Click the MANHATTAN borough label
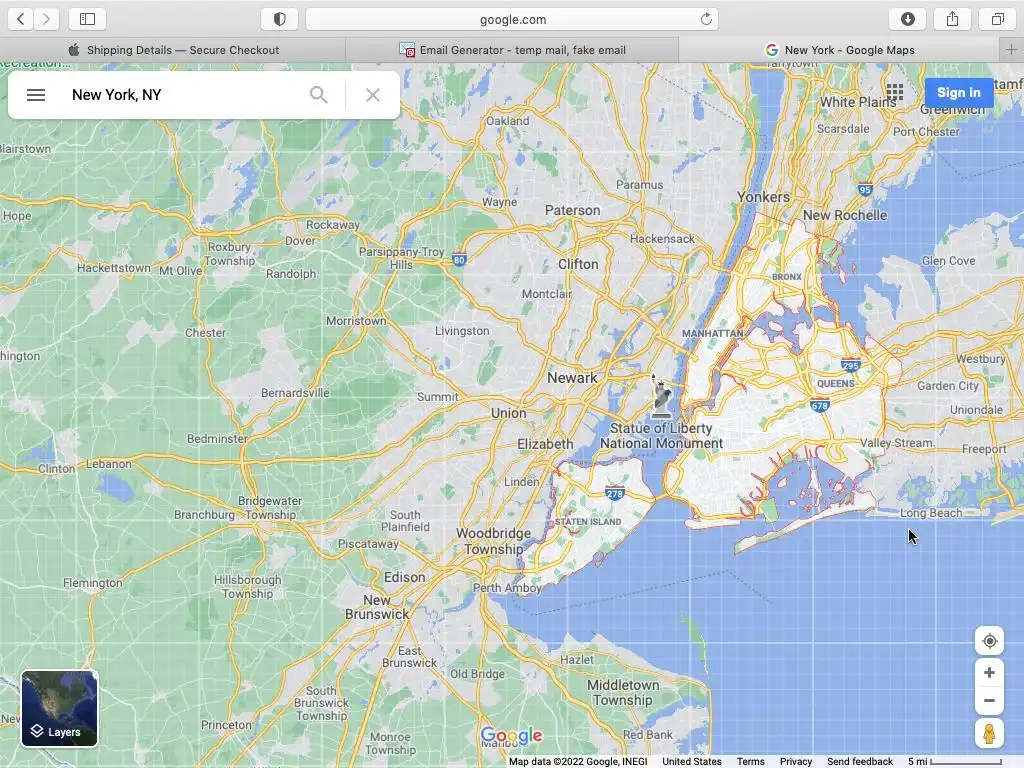Viewport: 1024px width, 768px height. point(712,333)
